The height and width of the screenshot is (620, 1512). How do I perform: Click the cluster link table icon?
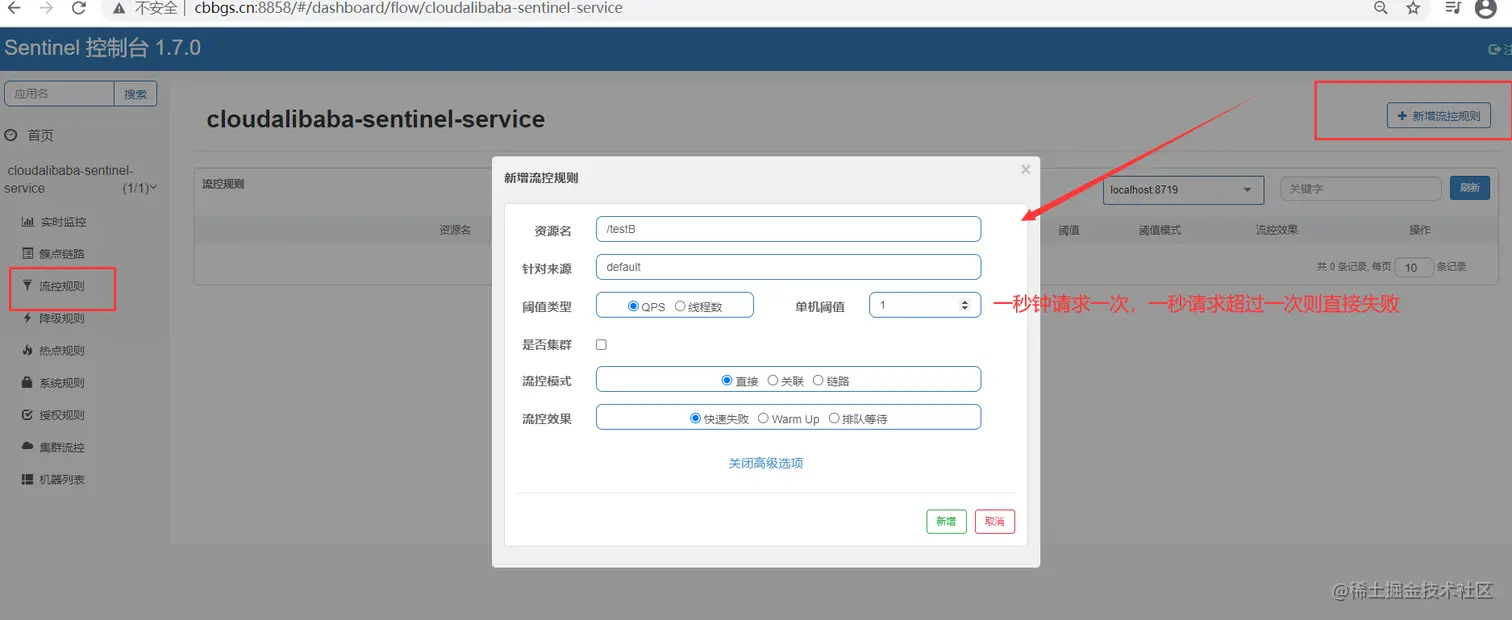coord(28,253)
